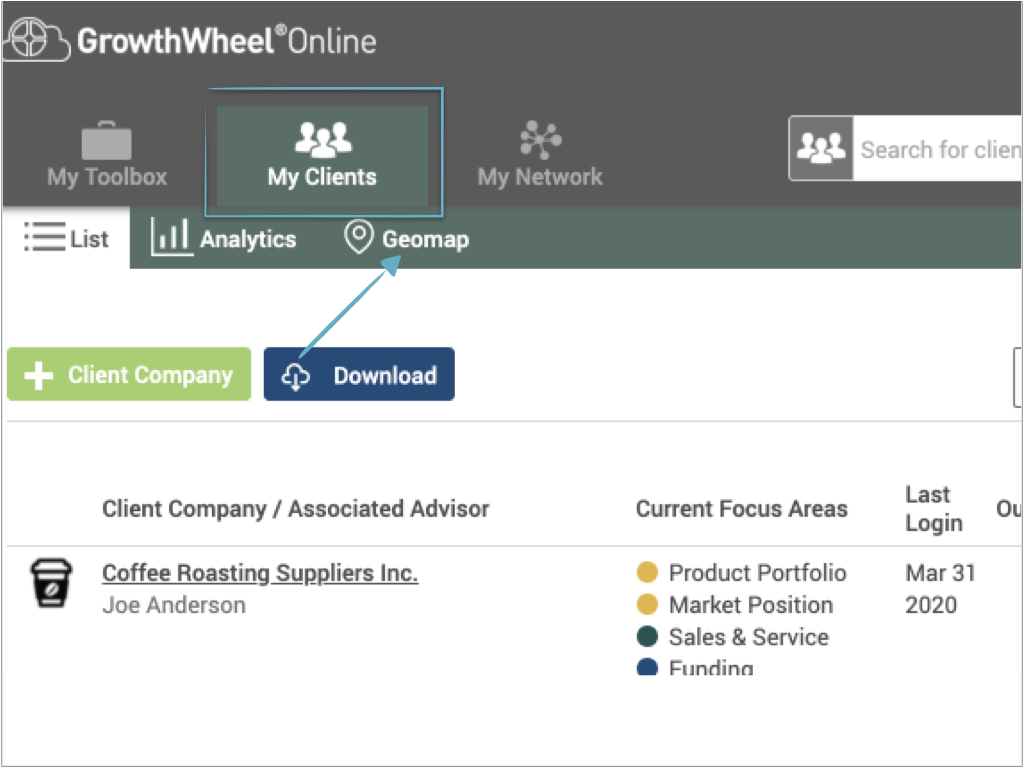Click the 'Mar 31 2020' login date
Viewport: 1024px width, 768px height.
940,588
